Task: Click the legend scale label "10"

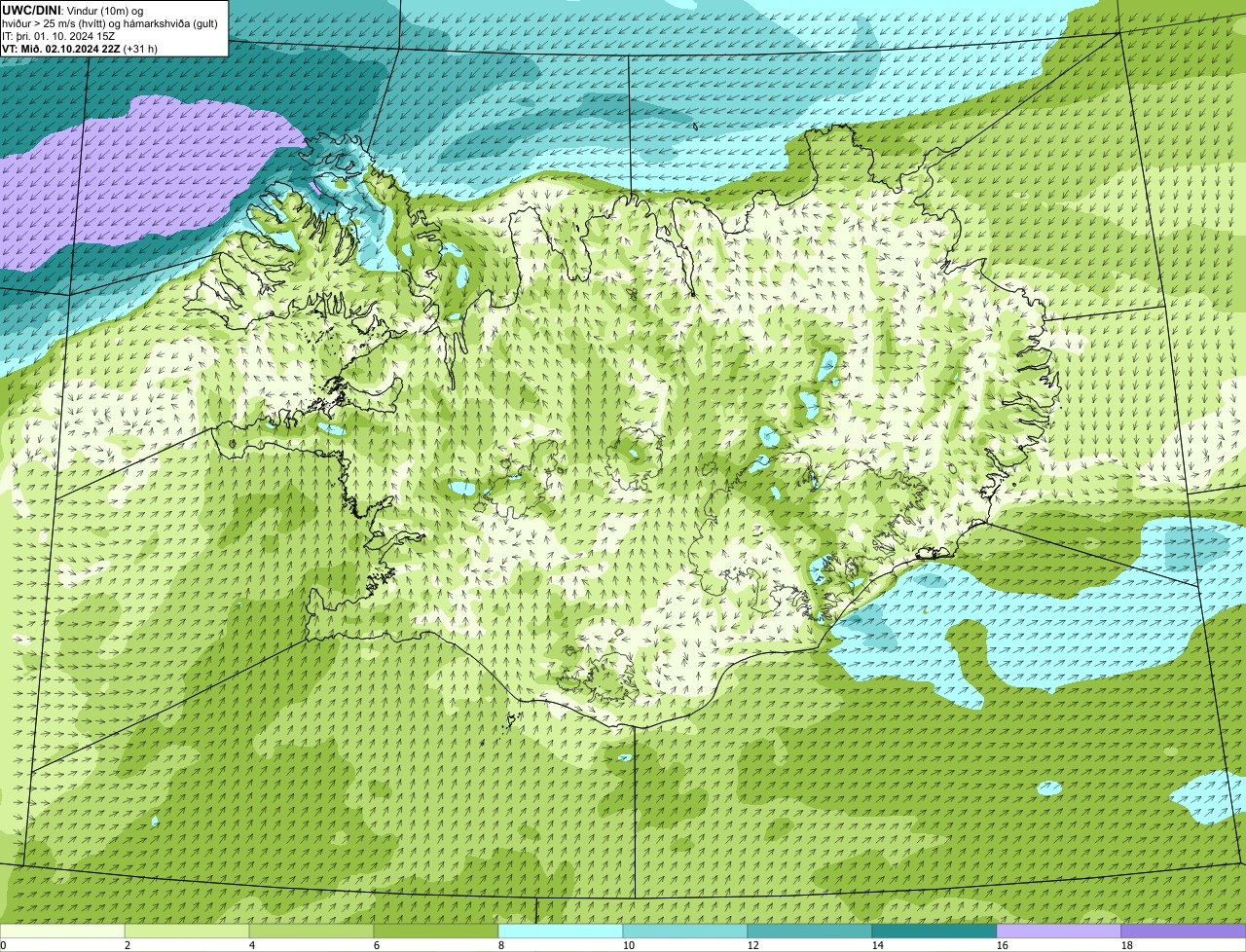Action: 629,945
